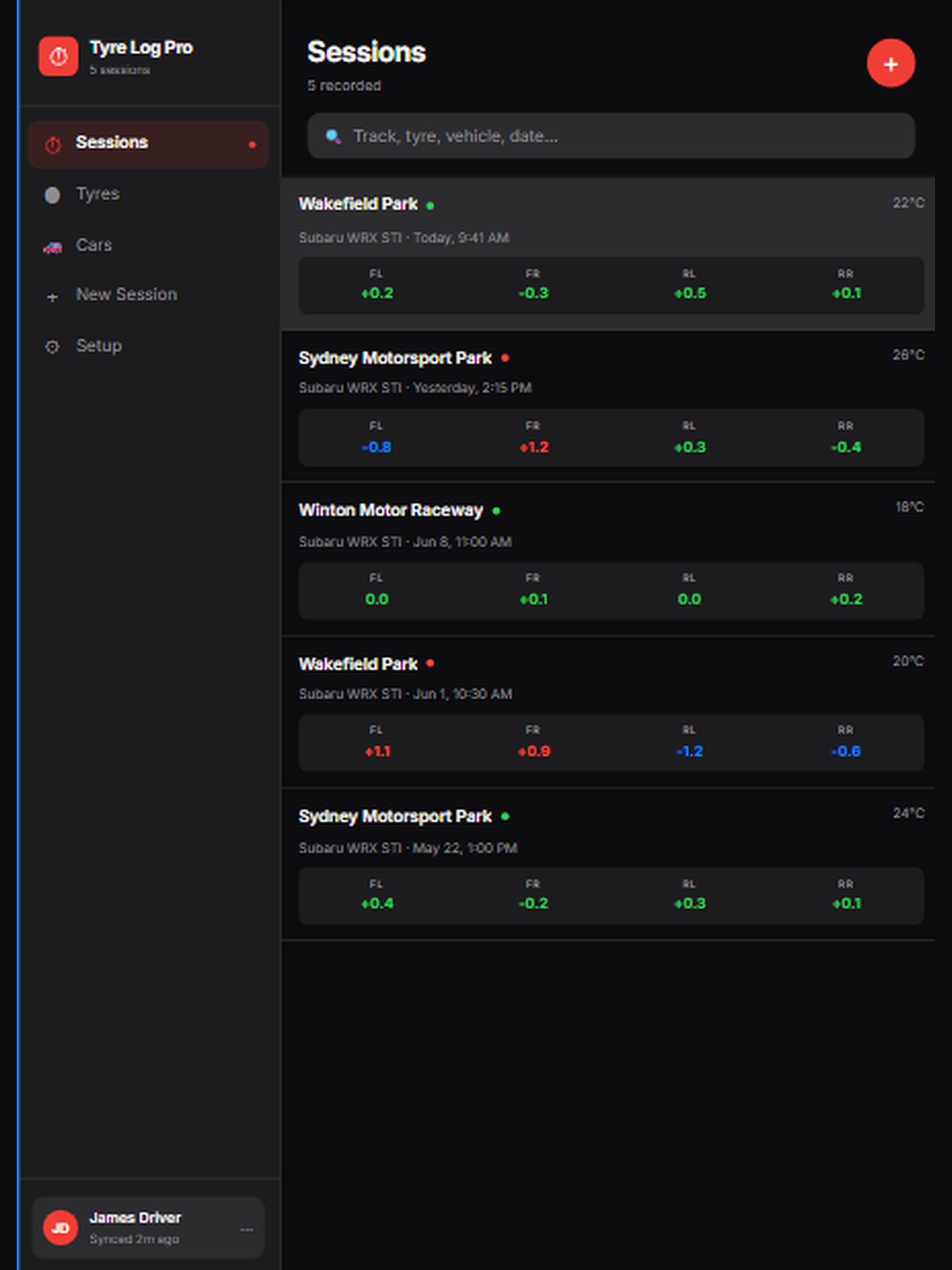Open the Wakefield Park session from today

click(608, 254)
